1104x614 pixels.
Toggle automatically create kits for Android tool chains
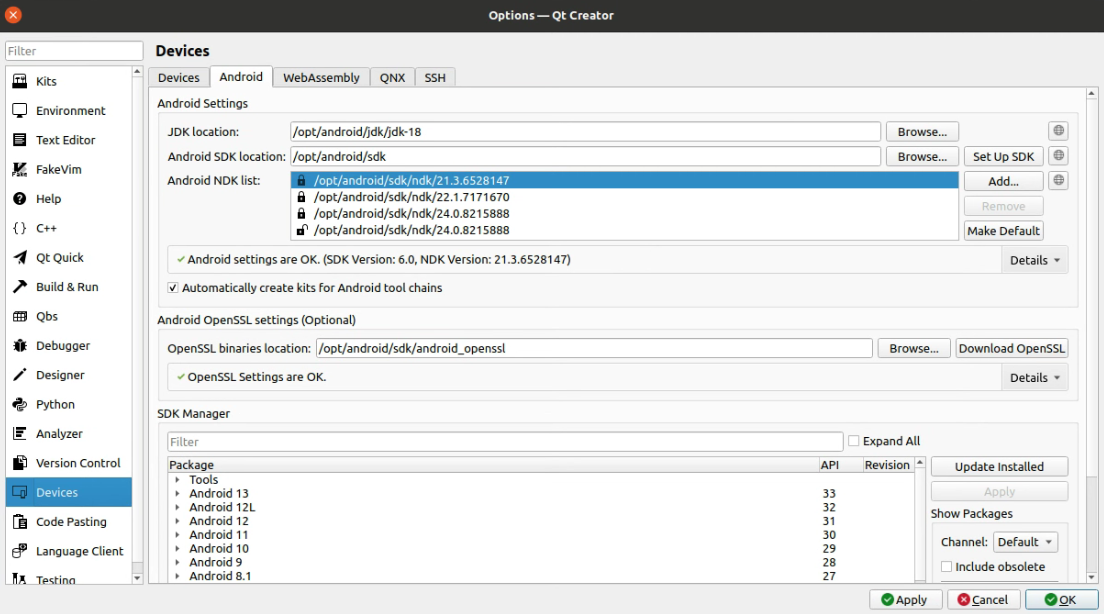click(x=174, y=288)
